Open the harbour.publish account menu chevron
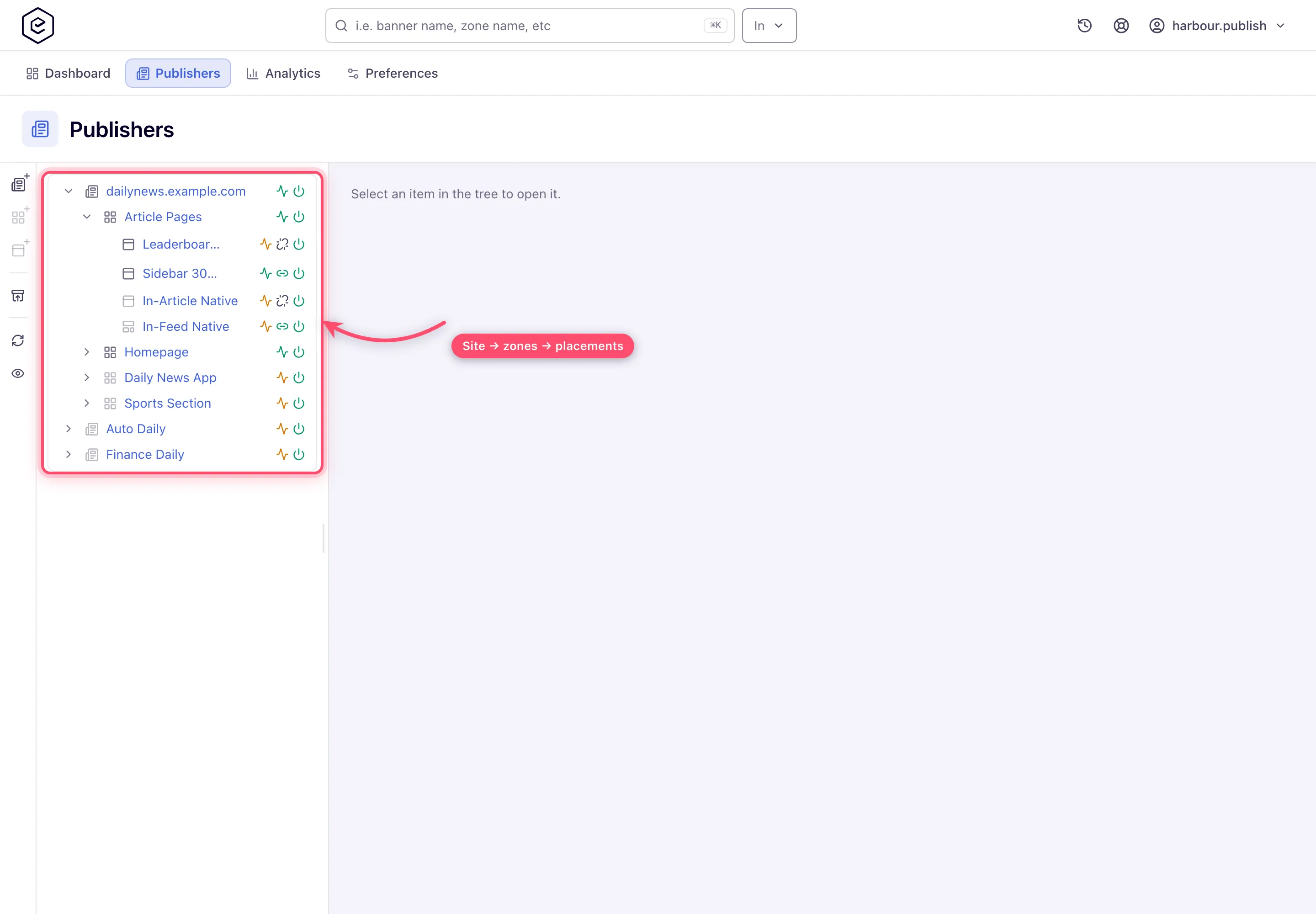The height and width of the screenshot is (914, 1316). click(x=1280, y=26)
